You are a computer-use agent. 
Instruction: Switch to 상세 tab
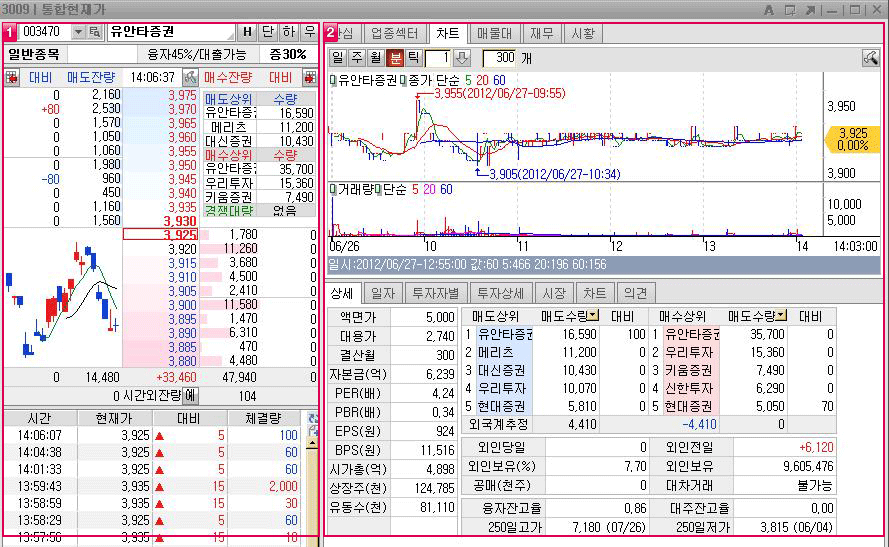tap(342, 293)
